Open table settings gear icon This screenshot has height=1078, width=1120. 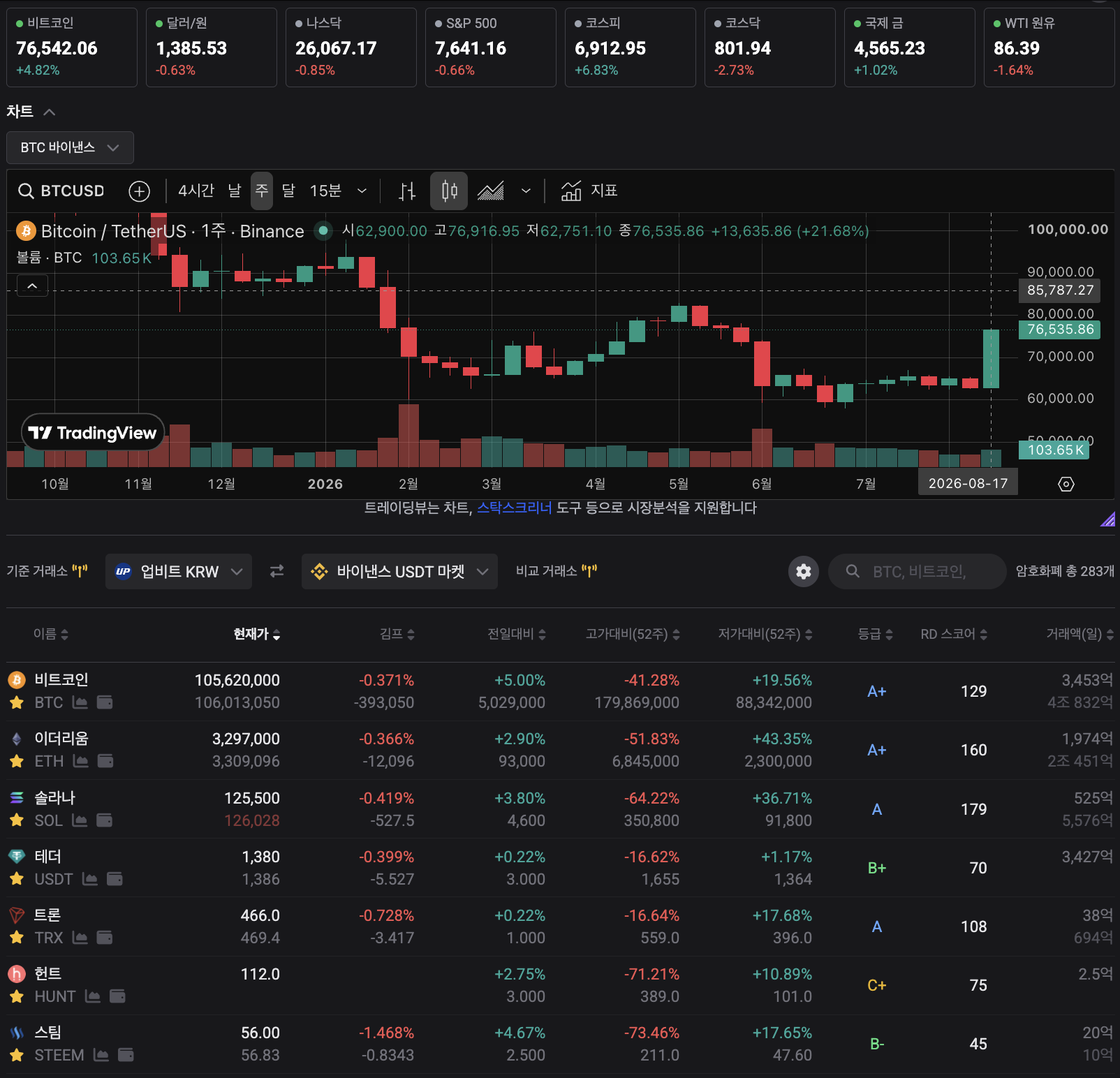click(x=804, y=571)
